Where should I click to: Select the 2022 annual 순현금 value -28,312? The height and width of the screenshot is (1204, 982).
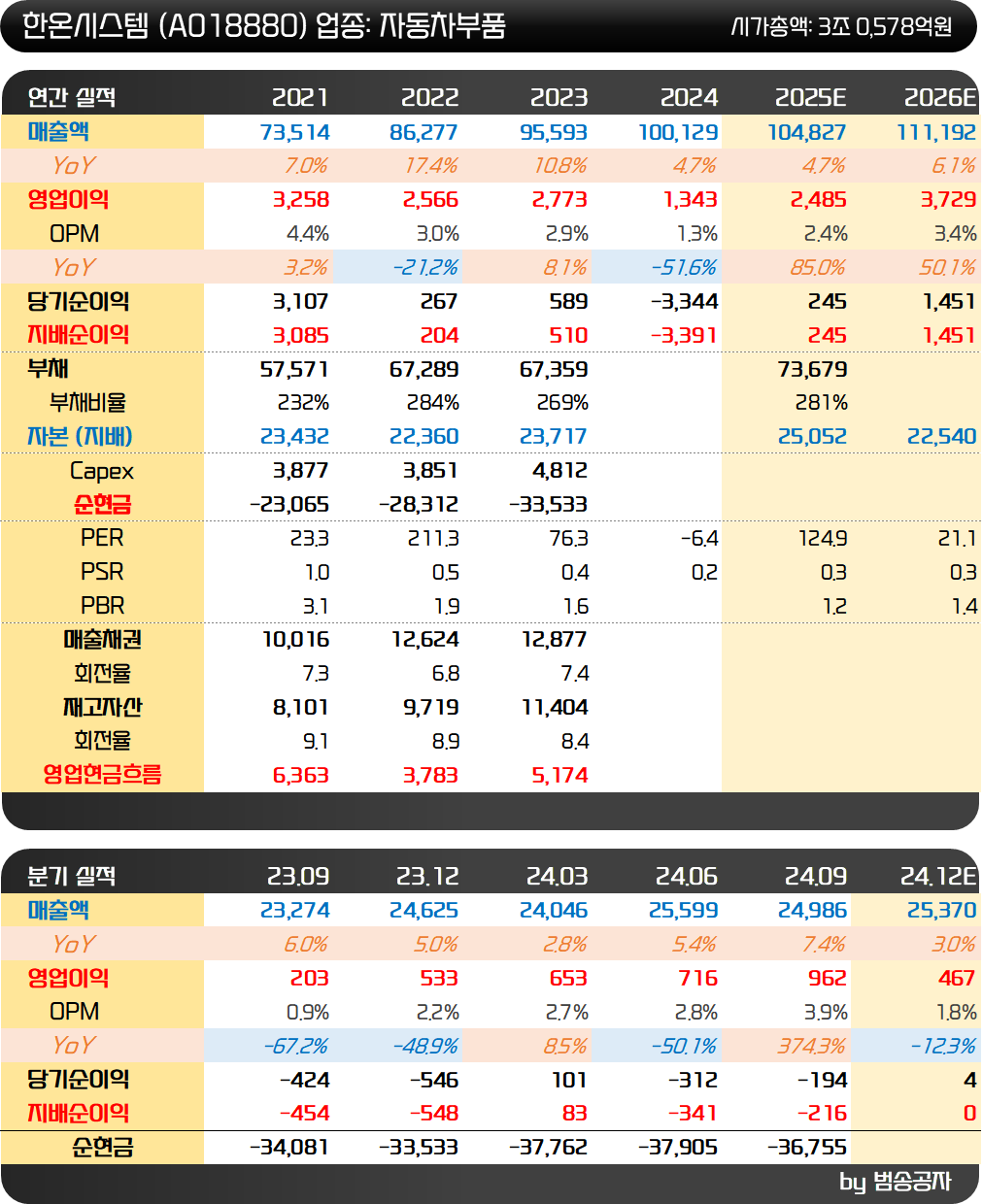click(x=420, y=504)
